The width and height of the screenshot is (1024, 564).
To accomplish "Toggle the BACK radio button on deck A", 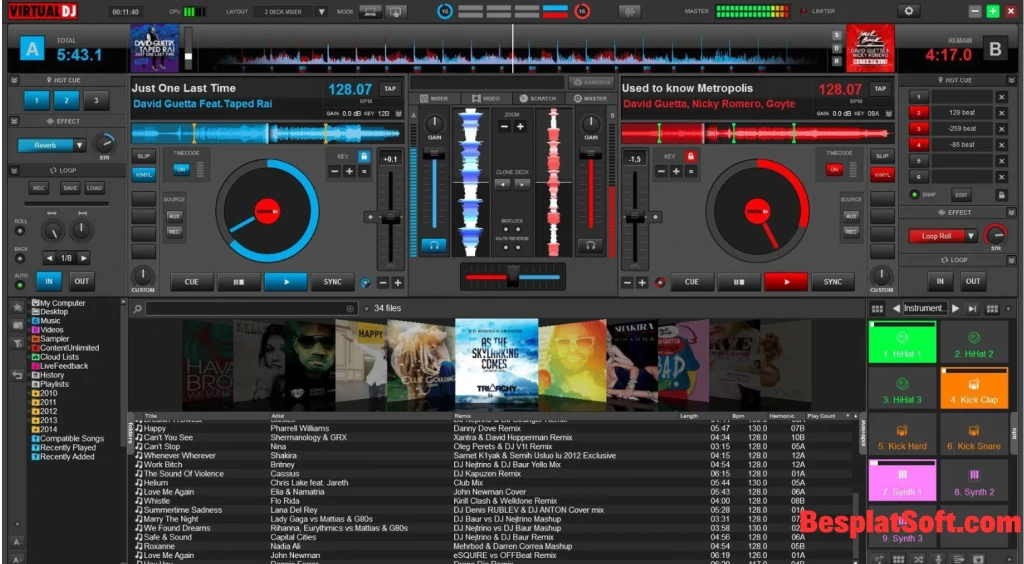I will coord(20,258).
